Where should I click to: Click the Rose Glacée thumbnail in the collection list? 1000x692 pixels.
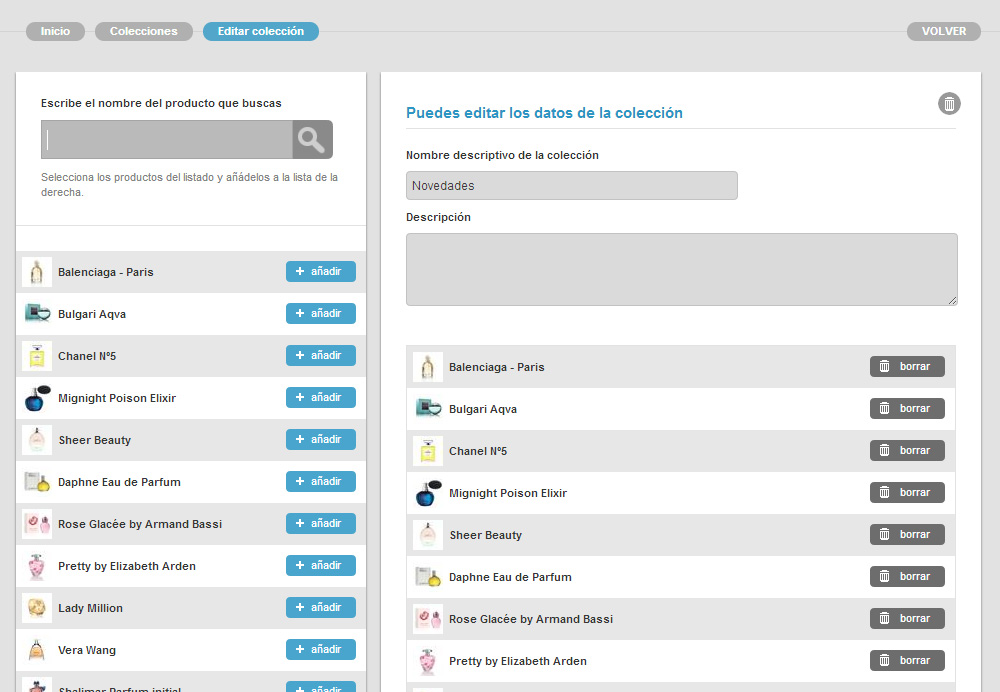click(428, 619)
